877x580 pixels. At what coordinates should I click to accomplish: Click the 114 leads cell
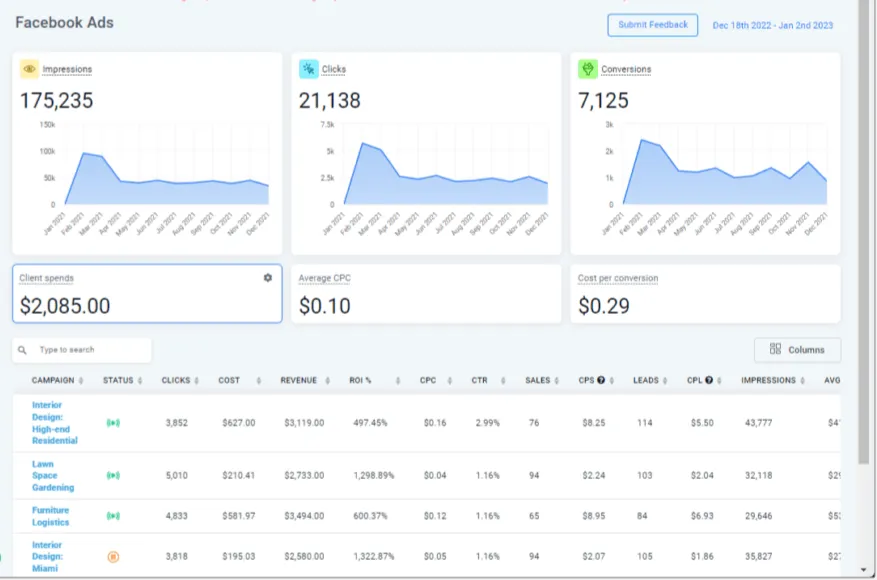645,423
